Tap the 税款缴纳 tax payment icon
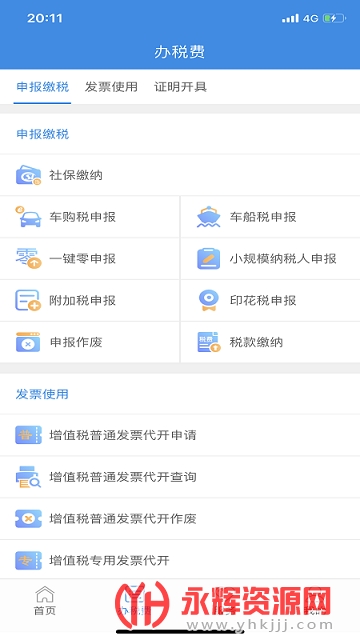The height and width of the screenshot is (640, 360). click(x=209, y=342)
